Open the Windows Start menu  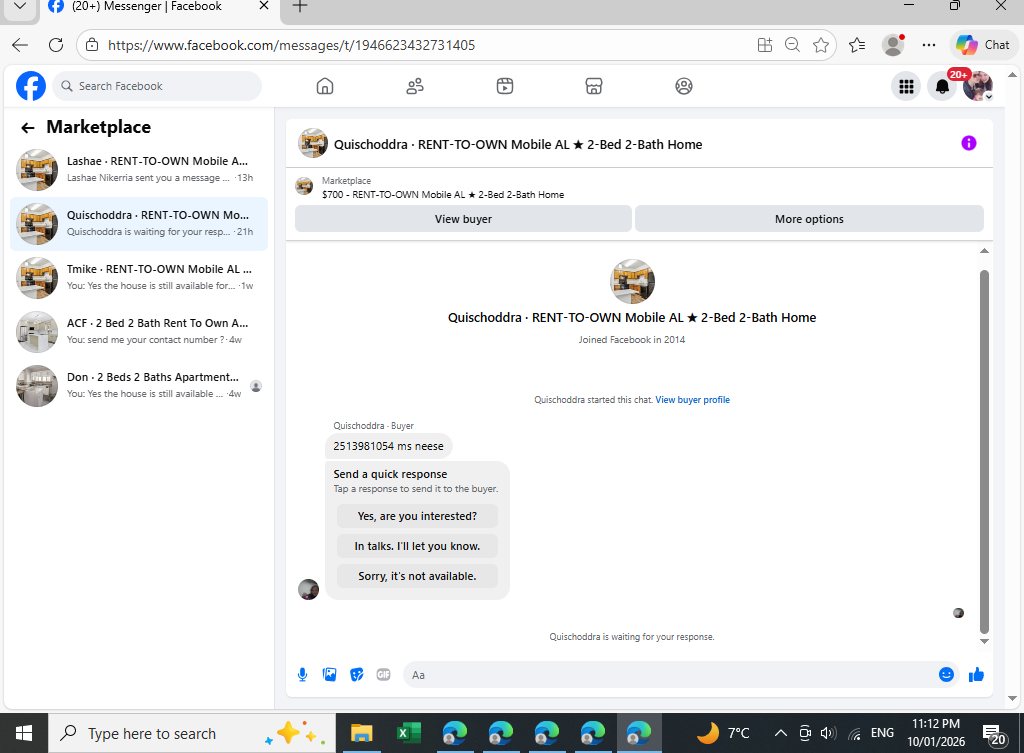coord(24,733)
